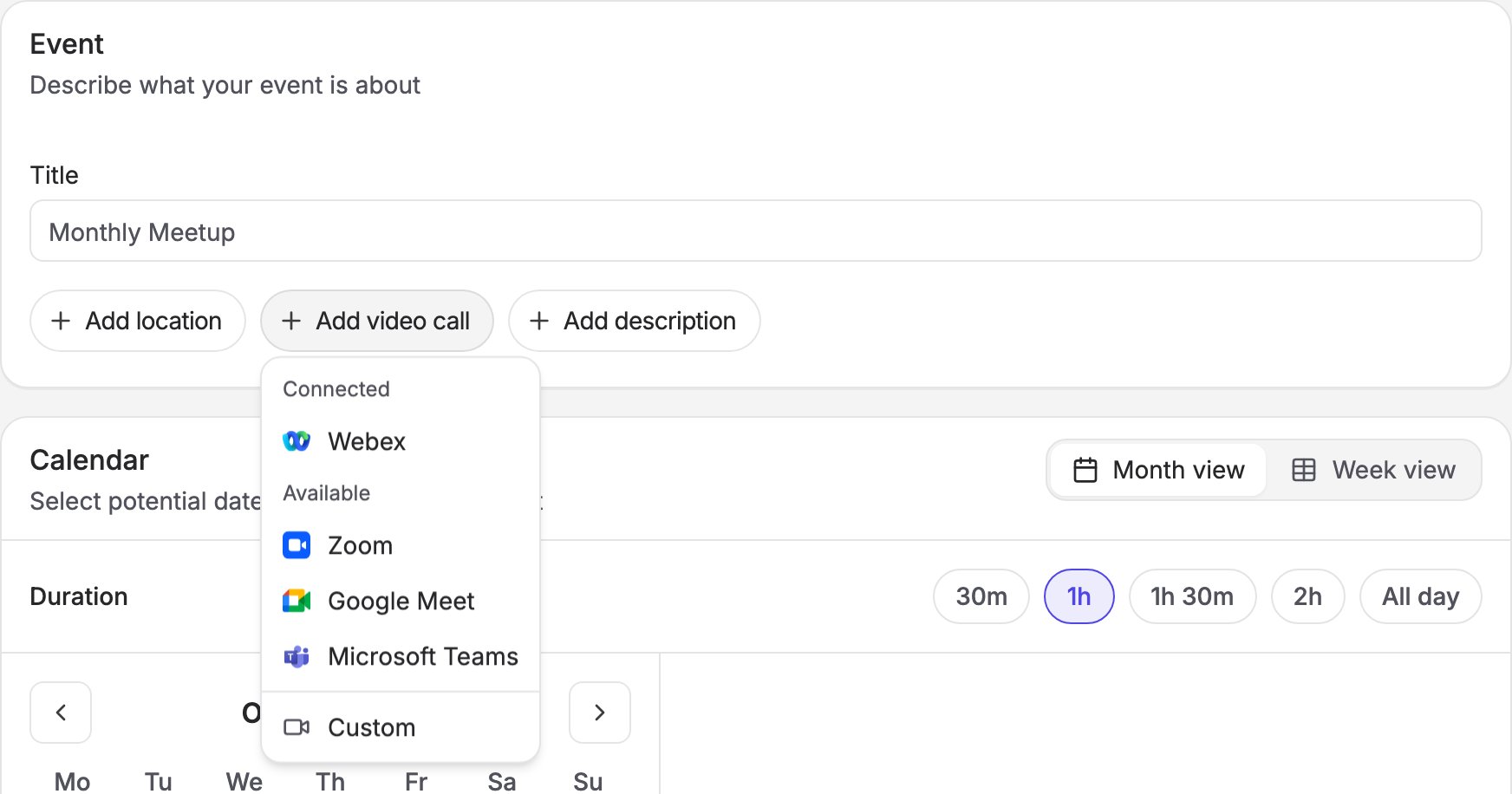
Task: Choose the 1h 30m duration
Action: 1192,596
